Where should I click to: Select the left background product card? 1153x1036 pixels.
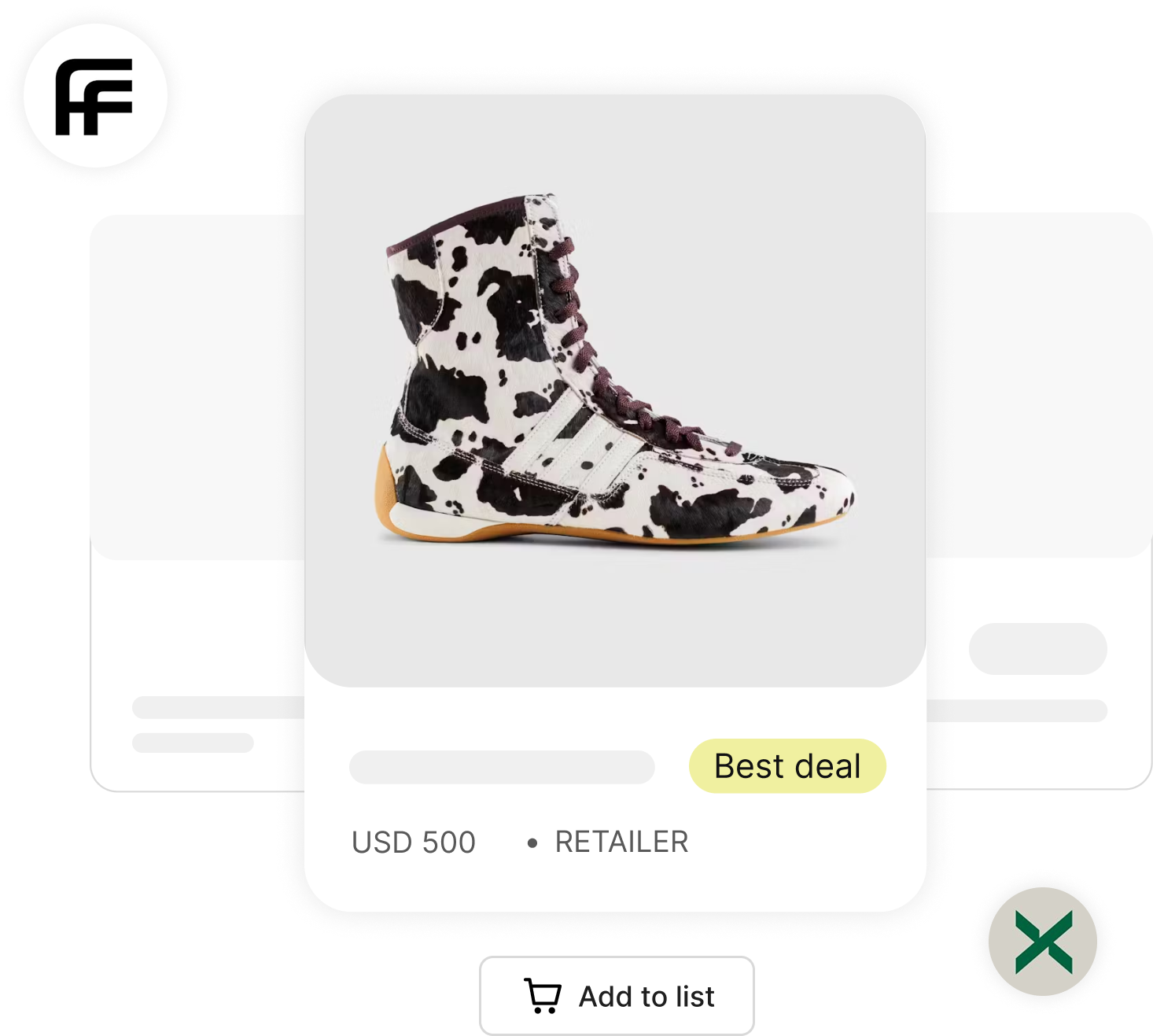tap(197, 503)
